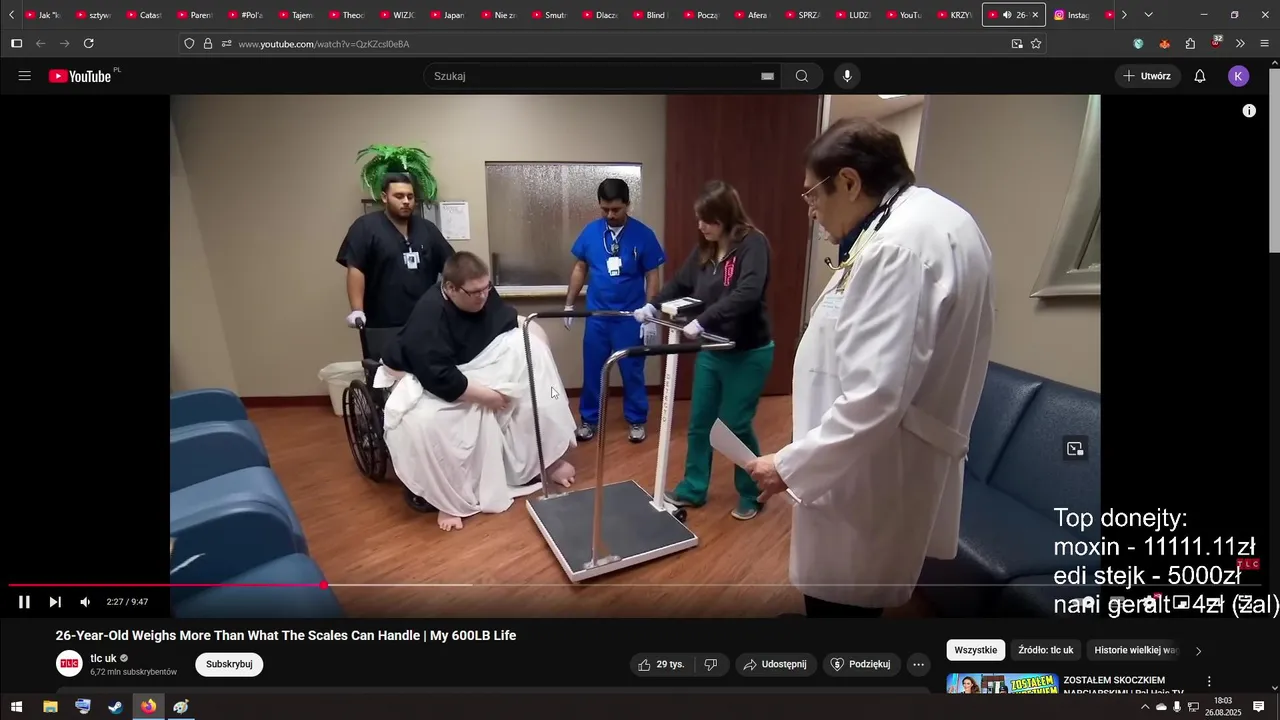This screenshot has height=720, width=1280.
Task: Open the YouTube hamburger guide menu
Action: click(x=25, y=76)
